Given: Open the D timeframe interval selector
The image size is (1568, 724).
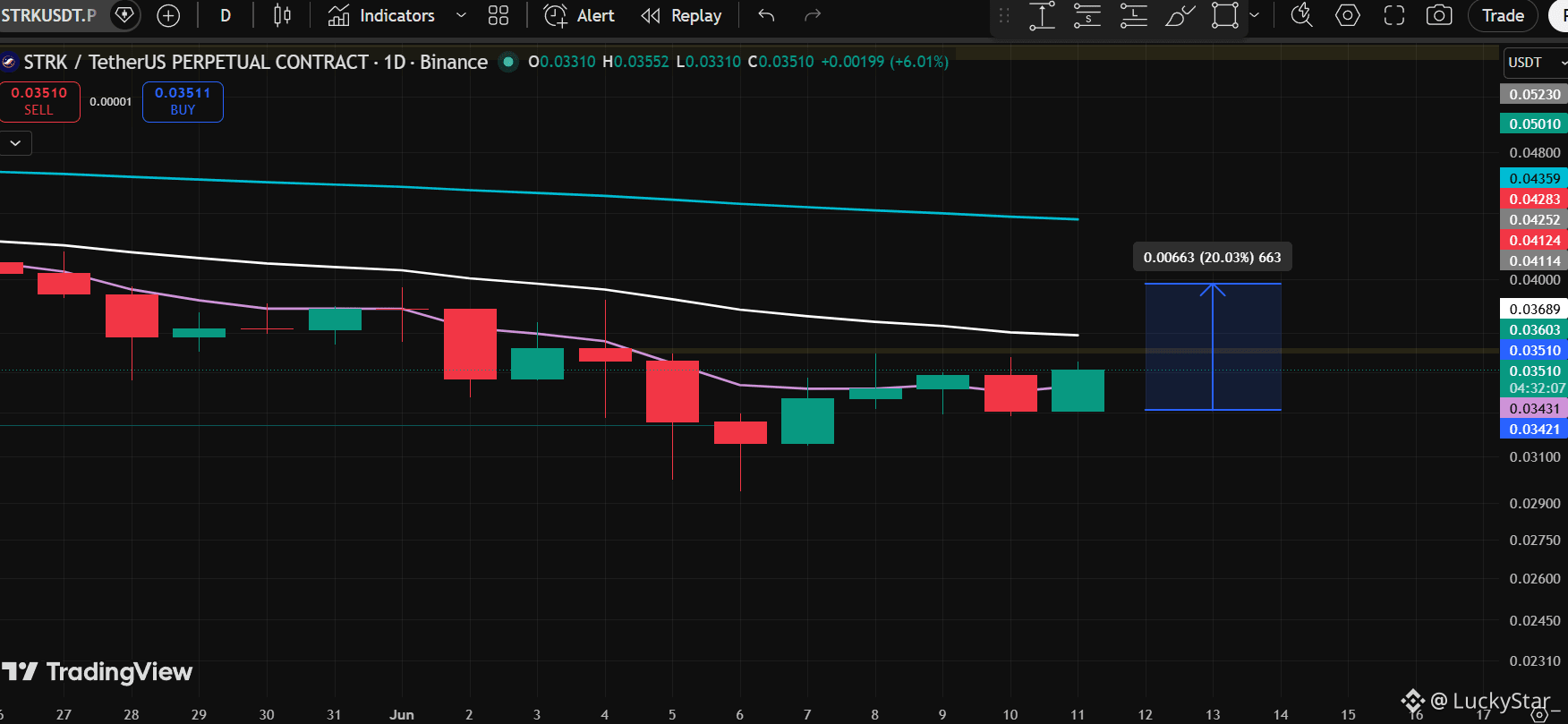Looking at the screenshot, I should (x=226, y=15).
